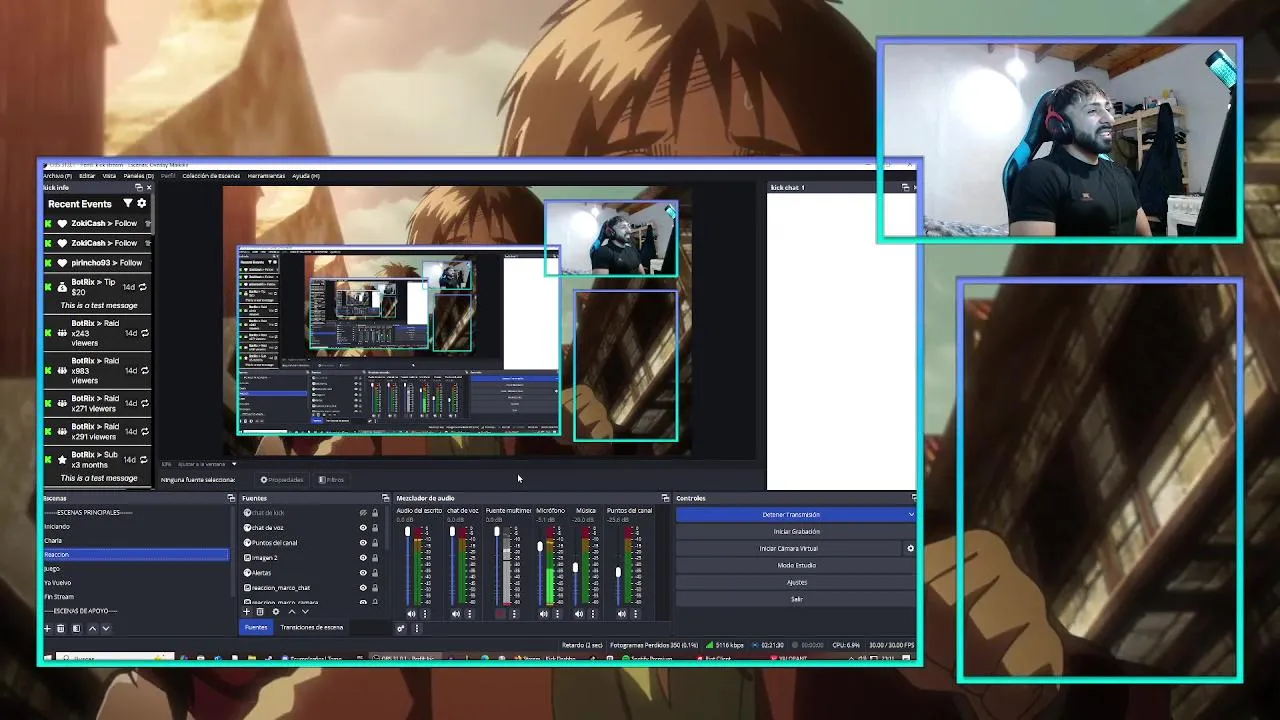Move selected source up in Fuentes
Viewport: 1280px width, 720px height.
[x=291, y=612]
